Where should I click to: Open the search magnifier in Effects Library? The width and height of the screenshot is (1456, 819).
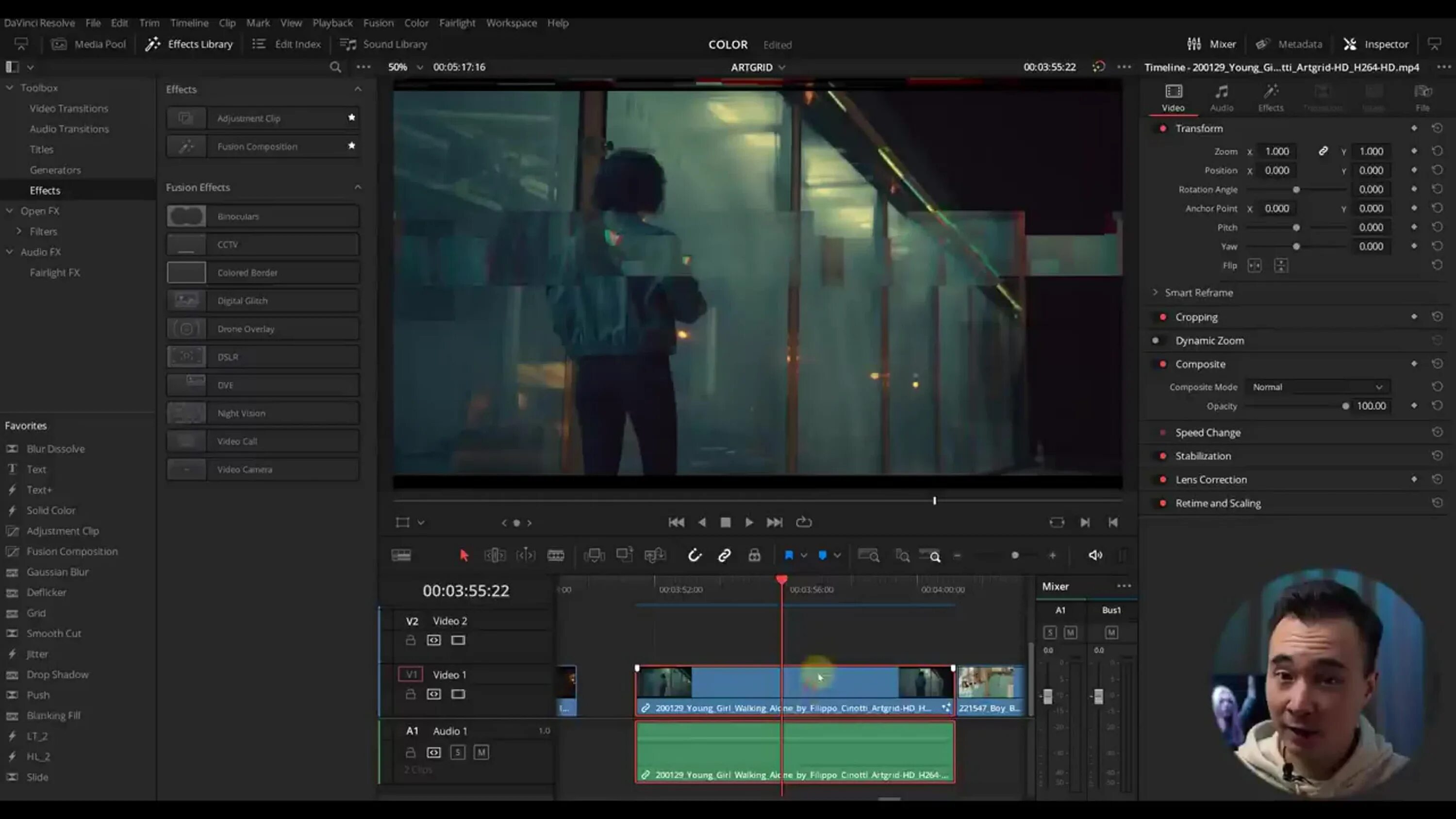[x=335, y=67]
